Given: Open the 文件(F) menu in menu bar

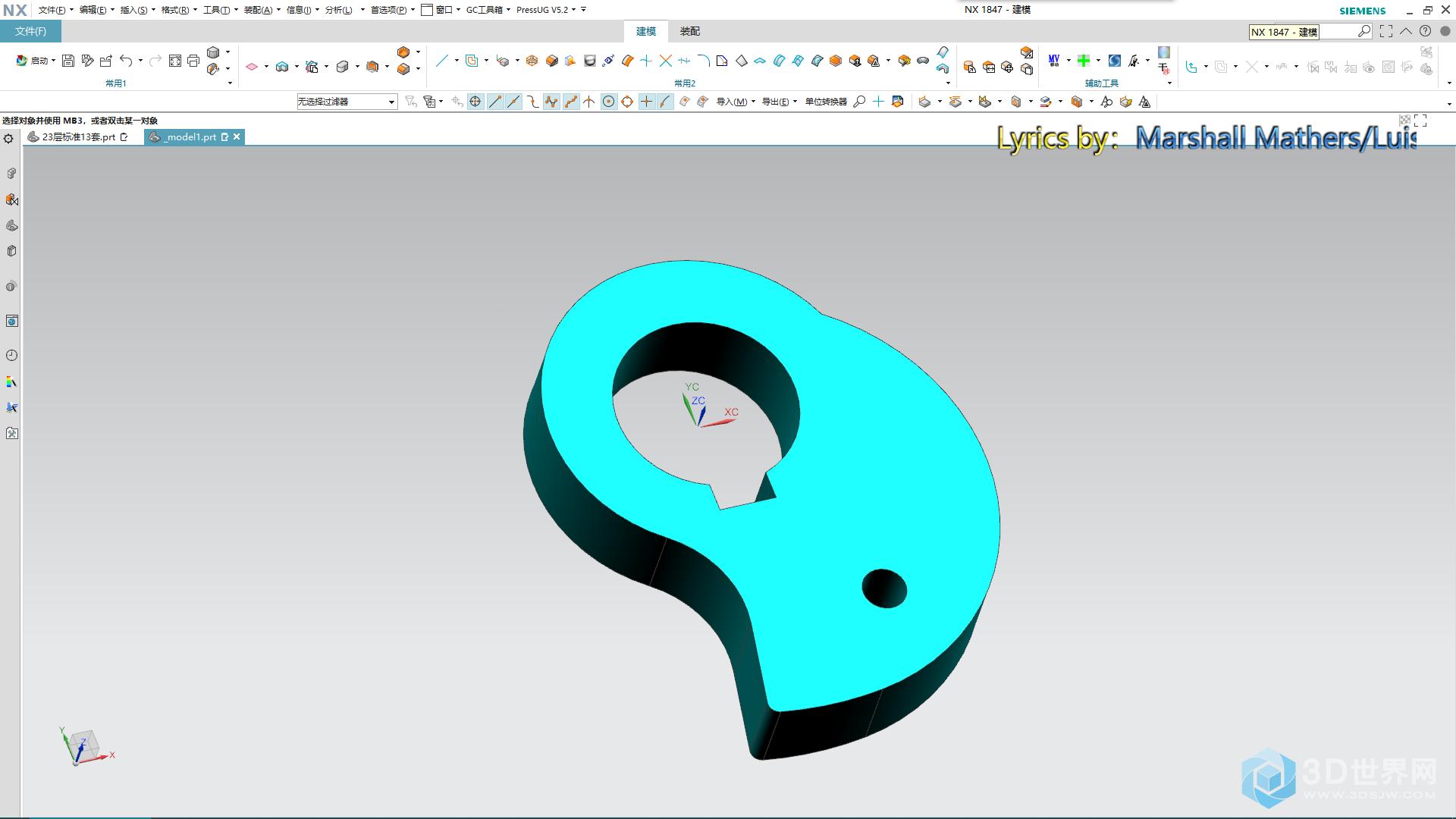Looking at the screenshot, I should tap(55, 10).
